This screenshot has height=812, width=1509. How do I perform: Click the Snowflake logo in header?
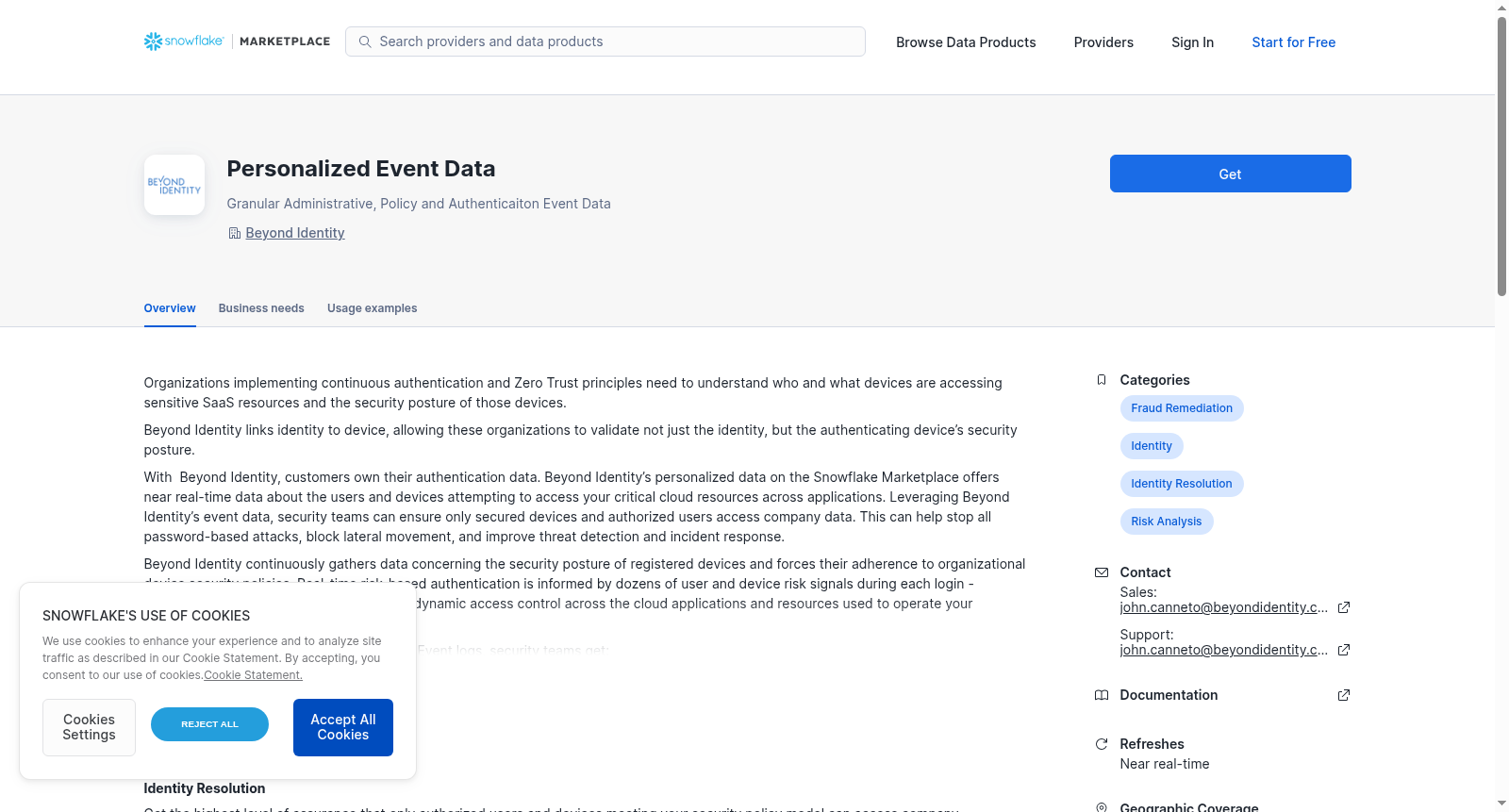184,41
